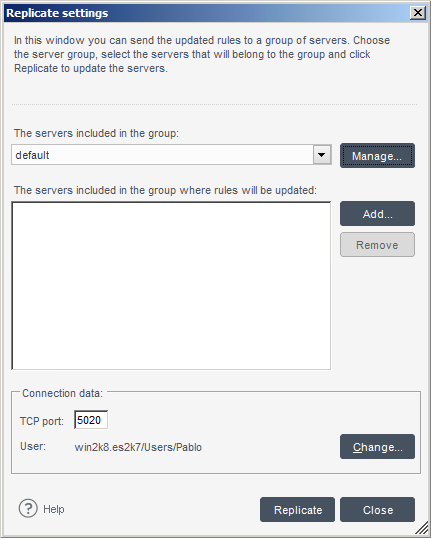Click the resize grip in window corner
The width and height of the screenshot is (431, 538).
[x=422, y=529]
